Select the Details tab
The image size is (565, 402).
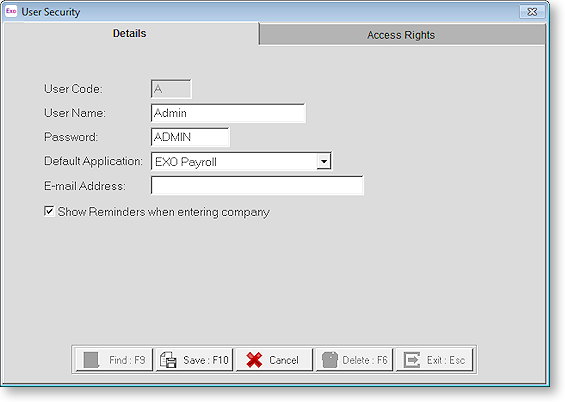pos(130,34)
